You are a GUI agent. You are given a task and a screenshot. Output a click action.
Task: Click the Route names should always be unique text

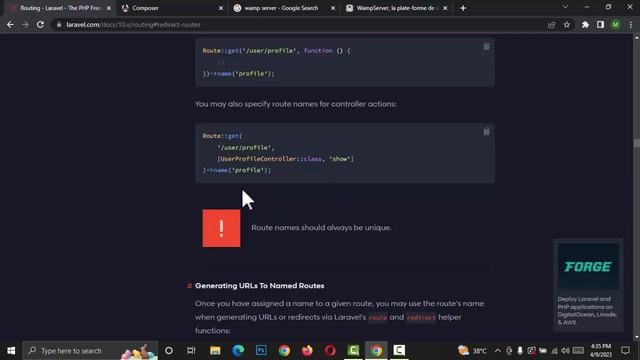[x=321, y=228]
